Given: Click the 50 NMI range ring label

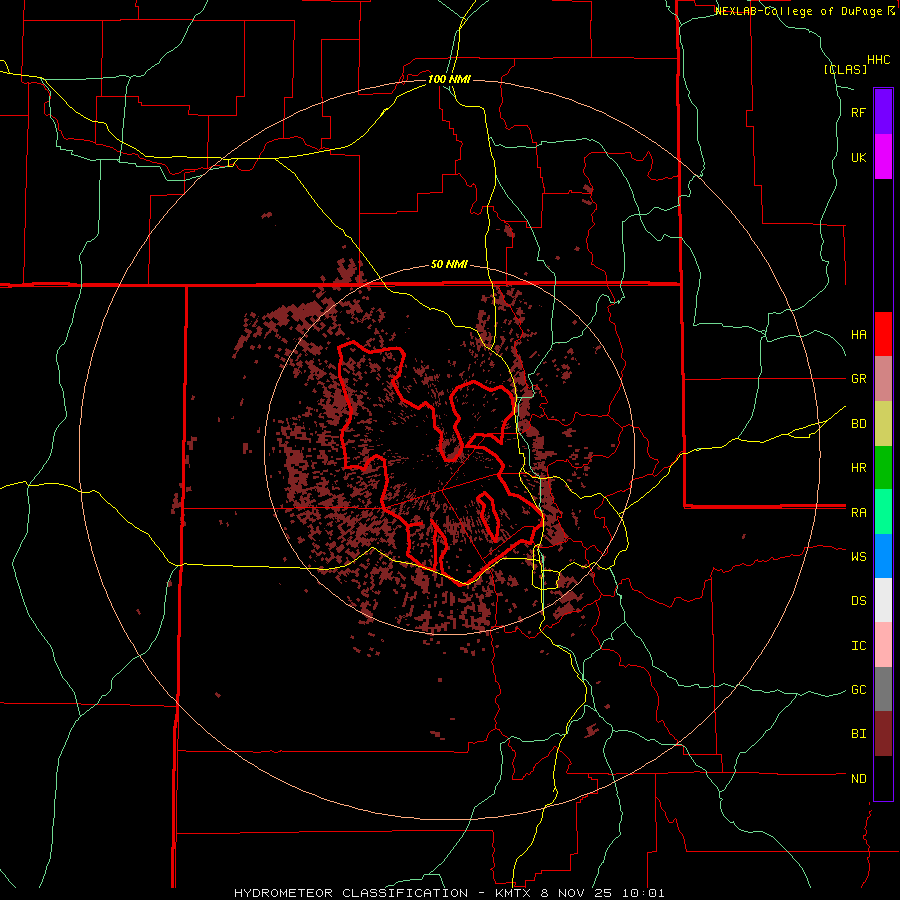Looking at the screenshot, I should [x=449, y=265].
